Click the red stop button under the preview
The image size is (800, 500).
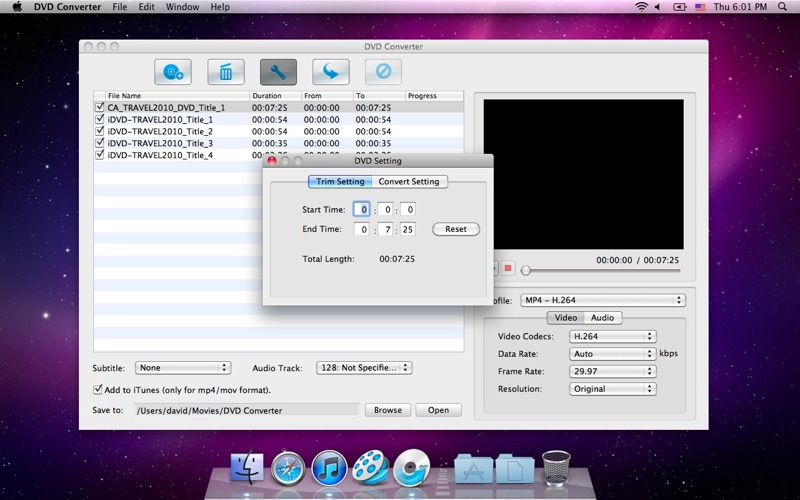[x=508, y=268]
